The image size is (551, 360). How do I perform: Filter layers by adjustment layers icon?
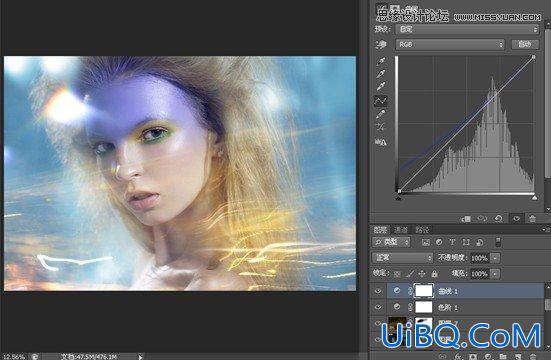click(x=439, y=242)
